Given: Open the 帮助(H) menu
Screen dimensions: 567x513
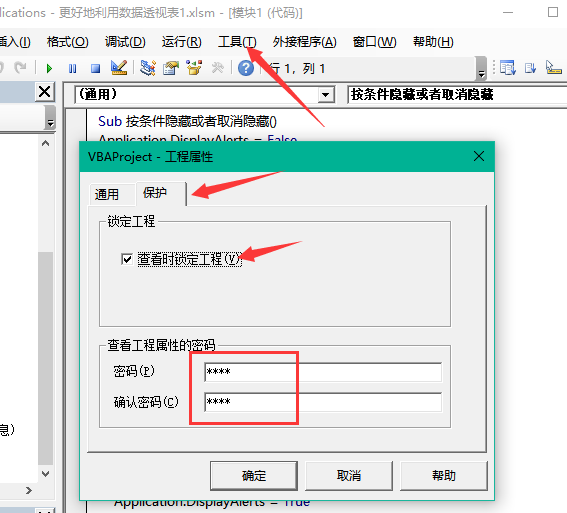Looking at the screenshot, I should tap(433, 42).
